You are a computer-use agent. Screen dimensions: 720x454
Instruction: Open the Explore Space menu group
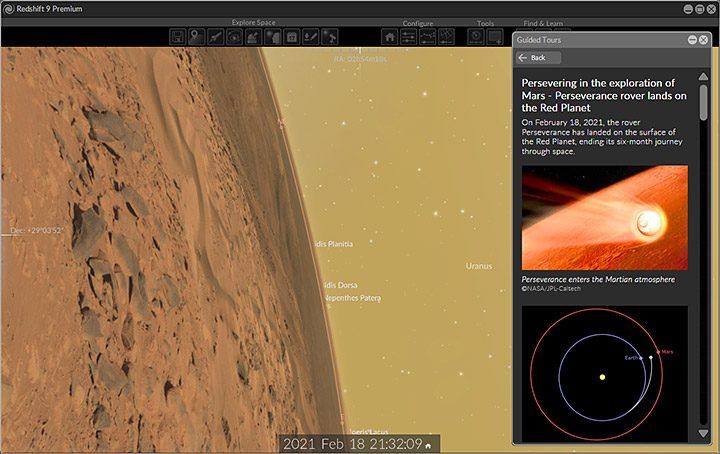click(253, 22)
